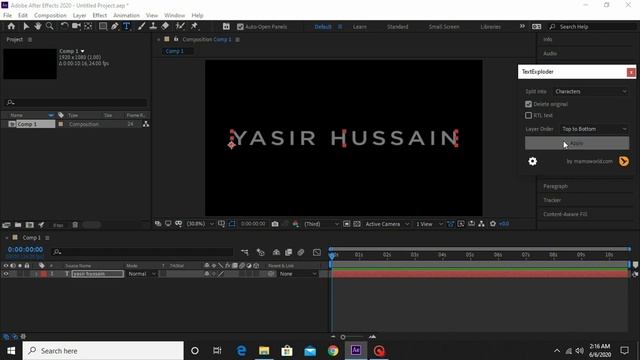The image size is (640, 360).
Task: Open the File menu
Action: point(7,15)
